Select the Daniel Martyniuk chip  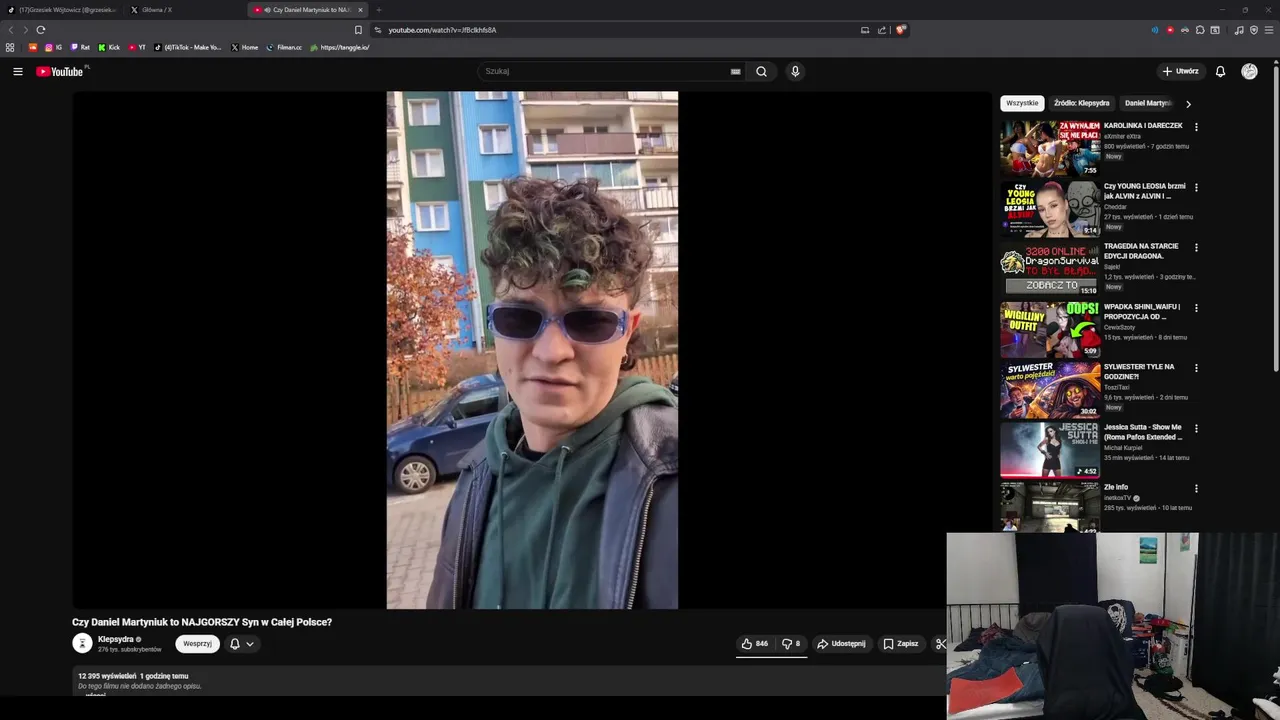tap(1147, 103)
